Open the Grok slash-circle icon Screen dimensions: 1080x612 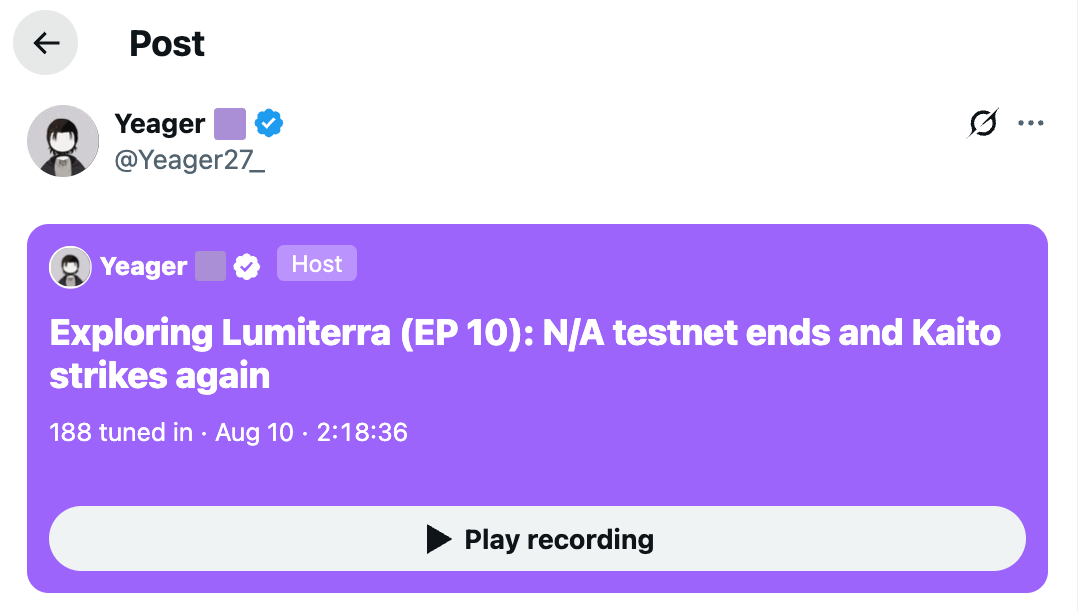tap(983, 123)
